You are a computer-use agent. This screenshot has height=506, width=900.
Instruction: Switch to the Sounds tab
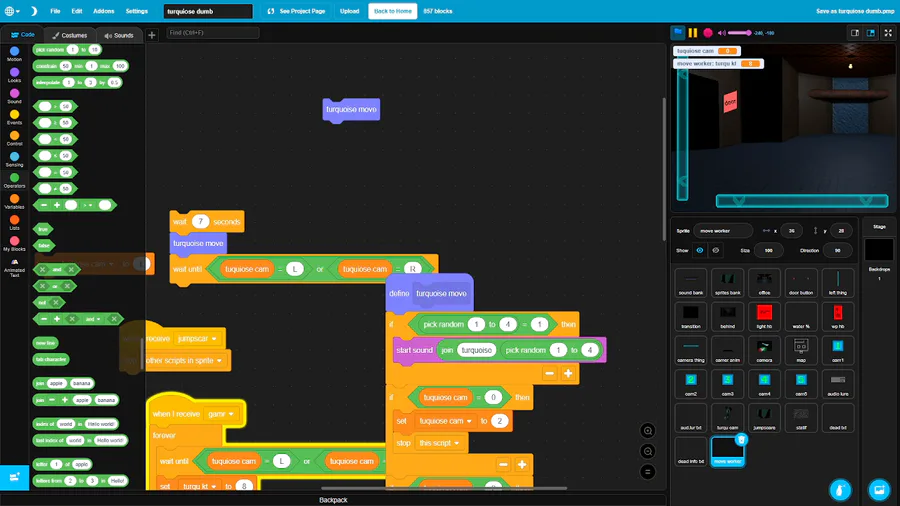(119, 35)
